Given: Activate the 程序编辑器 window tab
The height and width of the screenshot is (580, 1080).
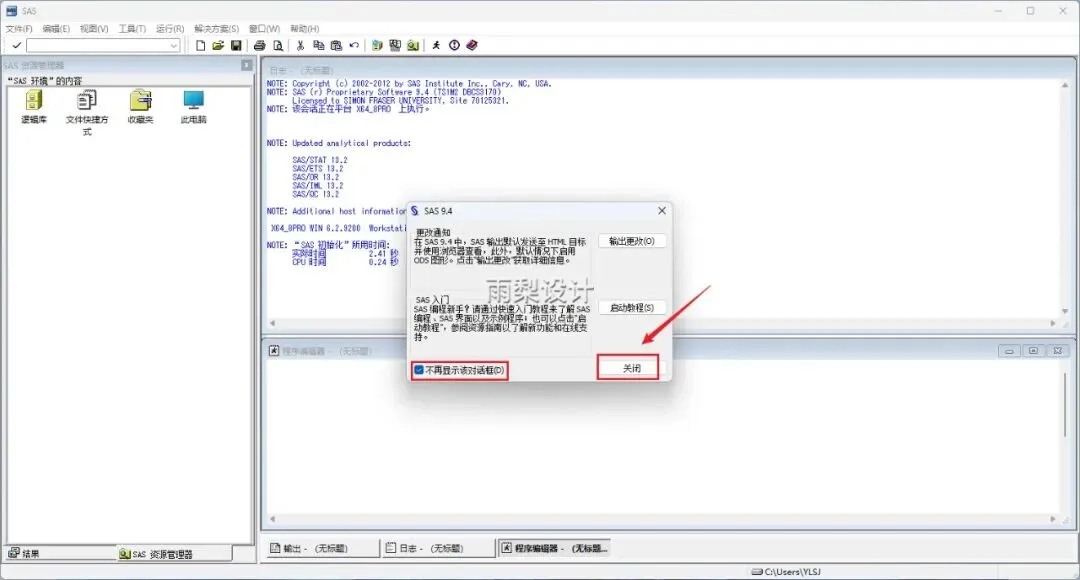Looking at the screenshot, I should (x=554, y=548).
